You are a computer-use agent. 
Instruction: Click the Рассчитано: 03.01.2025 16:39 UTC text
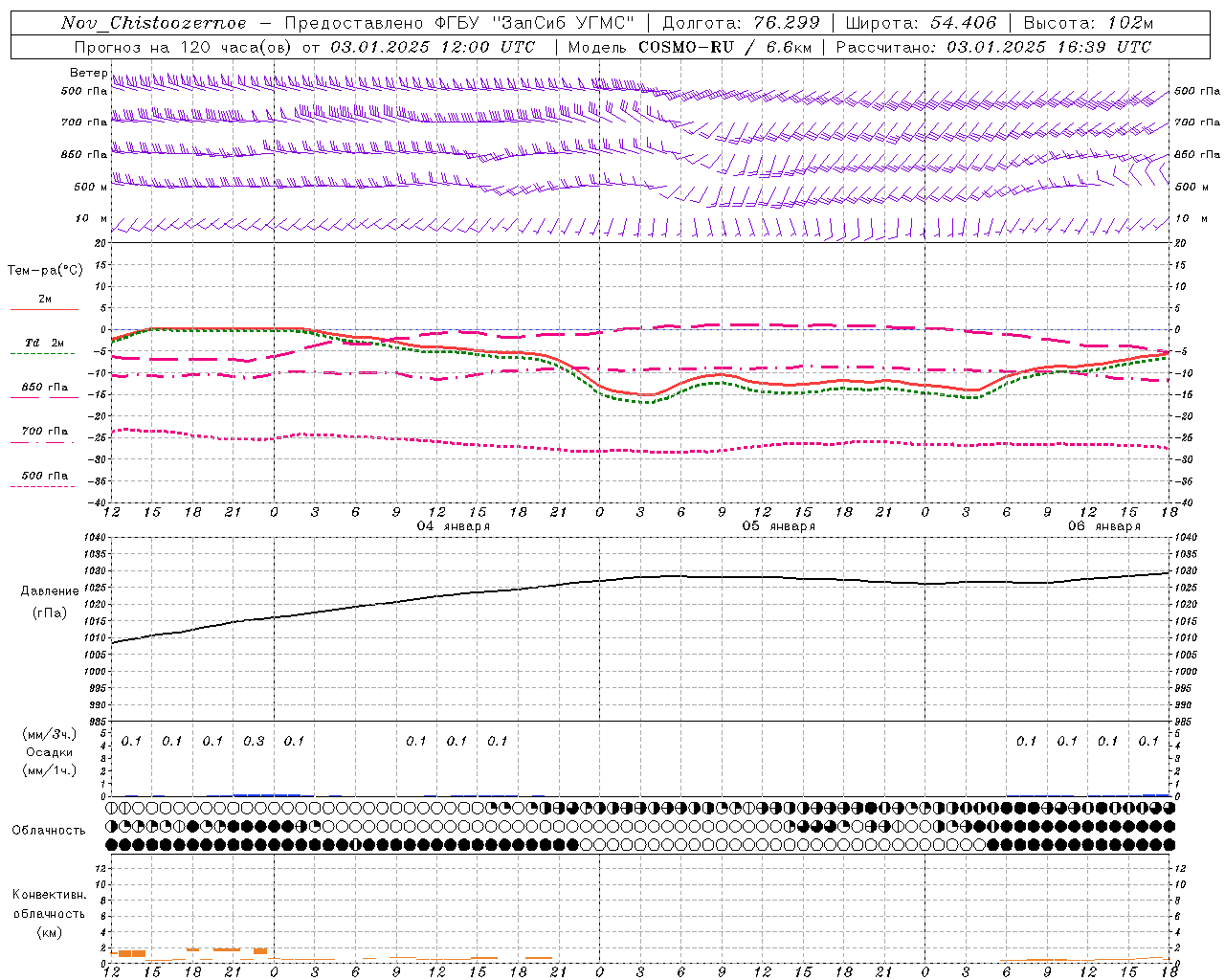point(993,47)
